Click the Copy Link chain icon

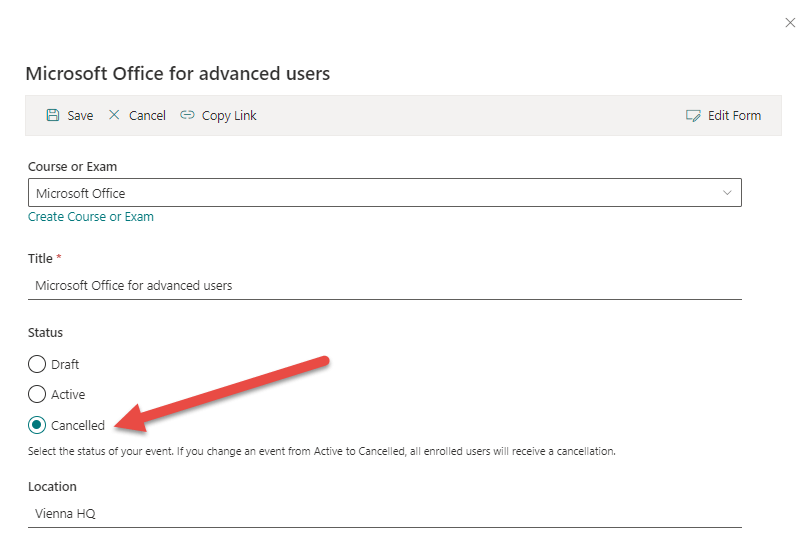coord(187,115)
